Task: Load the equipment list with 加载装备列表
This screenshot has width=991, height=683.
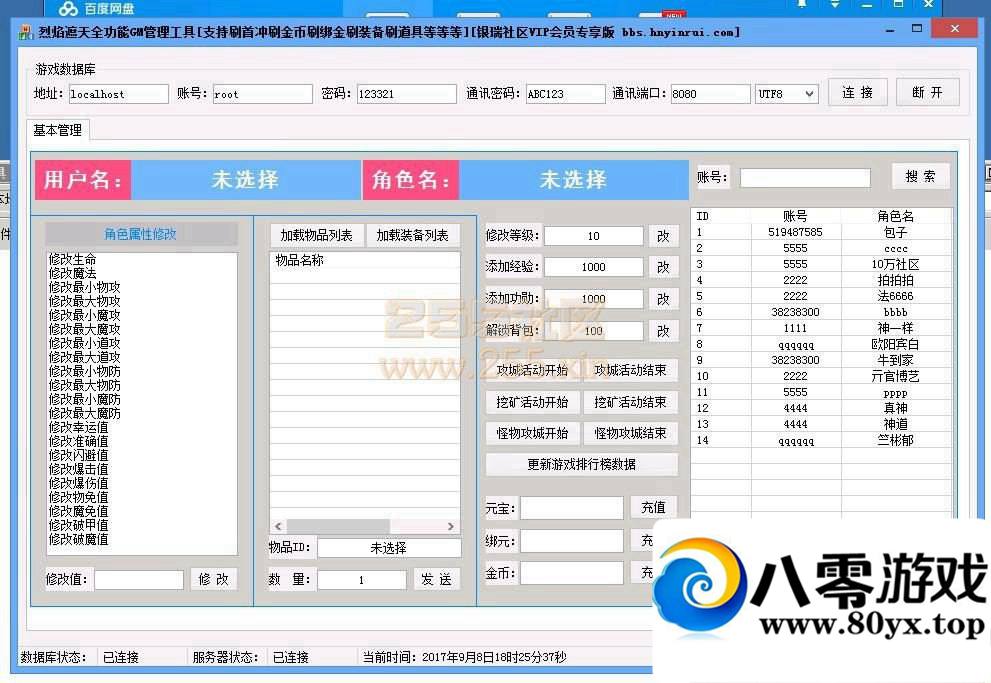Action: click(412, 235)
